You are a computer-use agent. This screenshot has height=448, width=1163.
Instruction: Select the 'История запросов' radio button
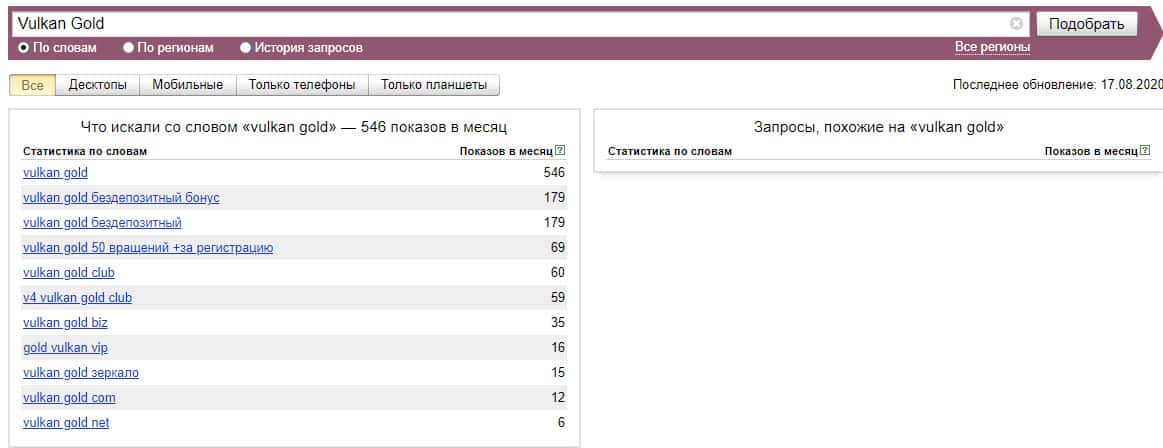pyautogui.click(x=245, y=47)
